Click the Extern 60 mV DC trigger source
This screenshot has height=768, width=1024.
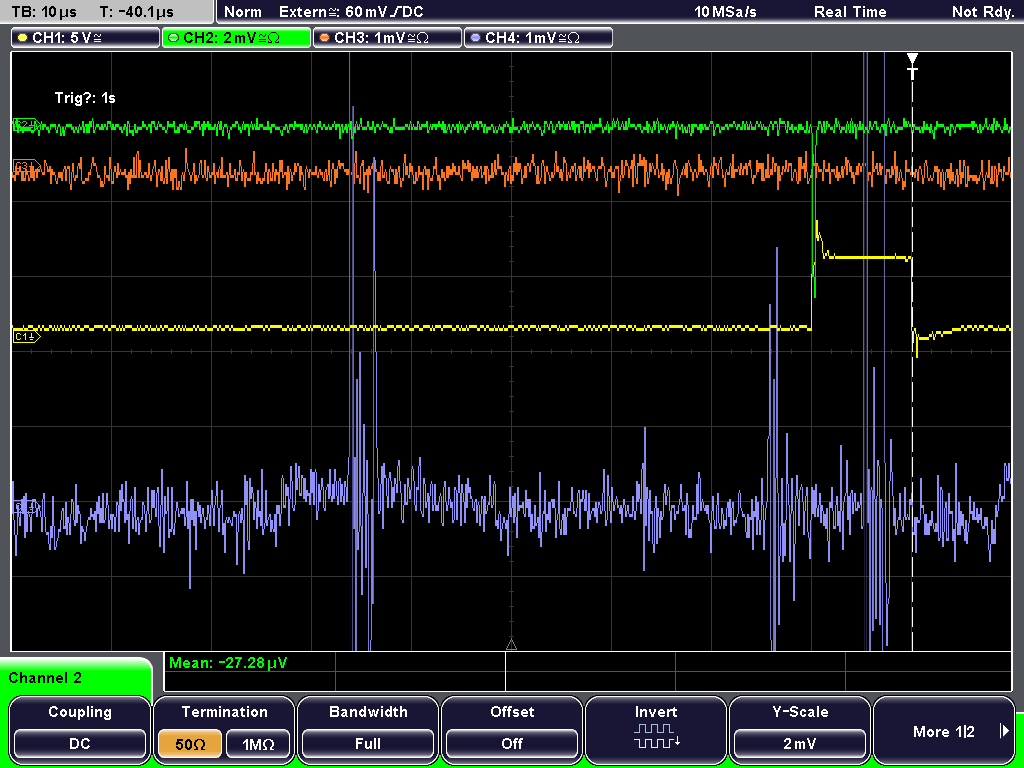click(x=351, y=12)
